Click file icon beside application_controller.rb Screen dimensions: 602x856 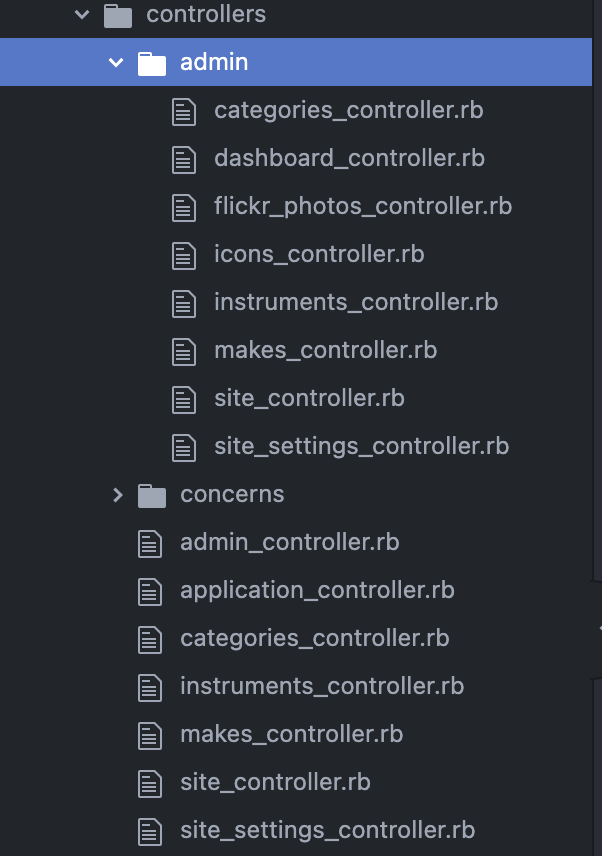click(x=150, y=592)
